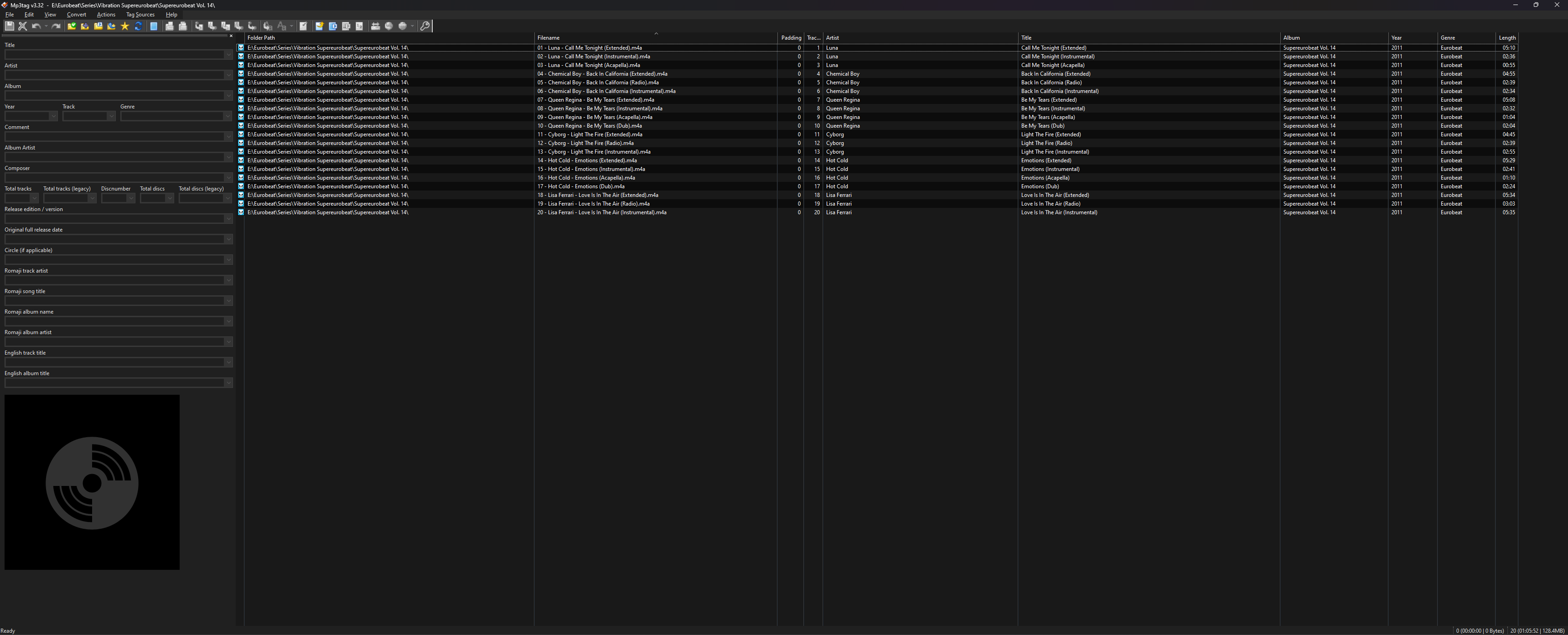Click the album cover art placeholder

point(92,482)
